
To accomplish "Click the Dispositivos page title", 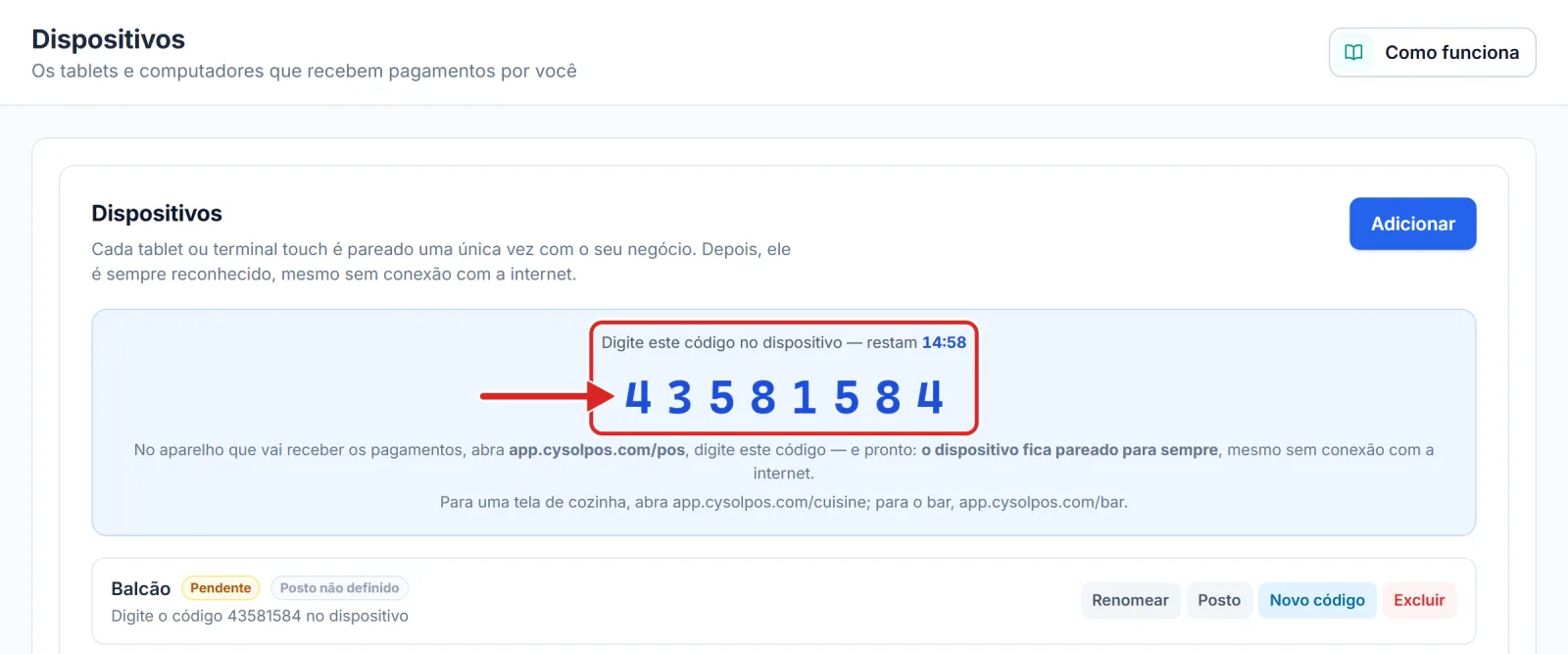I will pyautogui.click(x=108, y=39).
